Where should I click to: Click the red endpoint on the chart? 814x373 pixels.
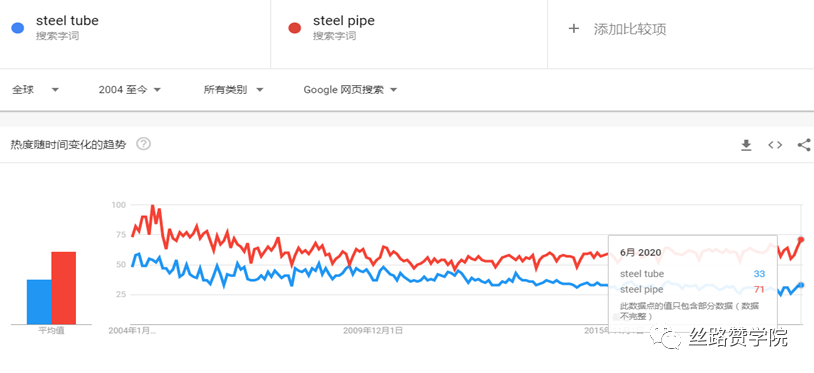[x=801, y=240]
